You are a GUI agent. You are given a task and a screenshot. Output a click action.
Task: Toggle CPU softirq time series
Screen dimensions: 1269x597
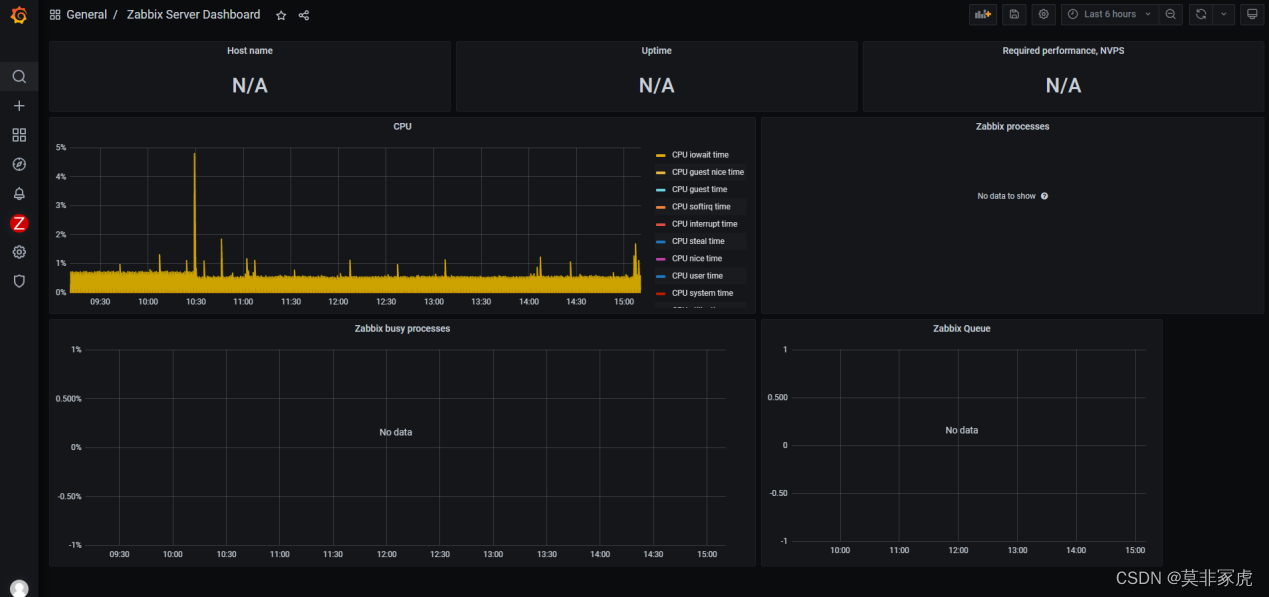coord(701,207)
